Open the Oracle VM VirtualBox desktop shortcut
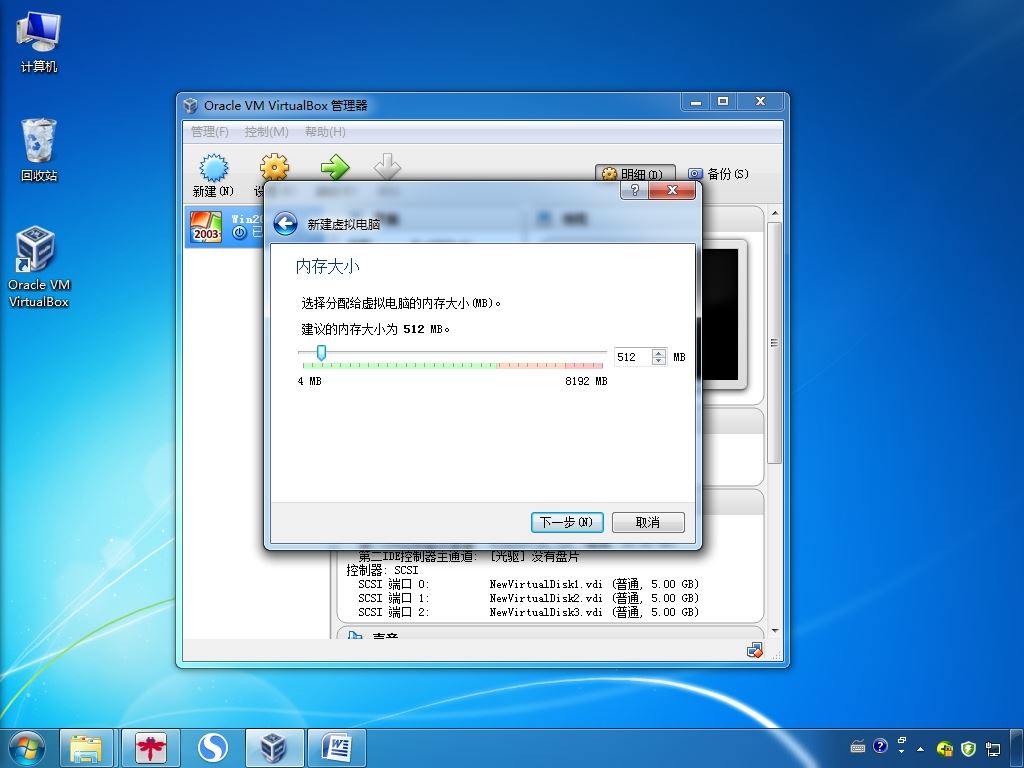Screen dimensions: 1024x768 (39, 266)
